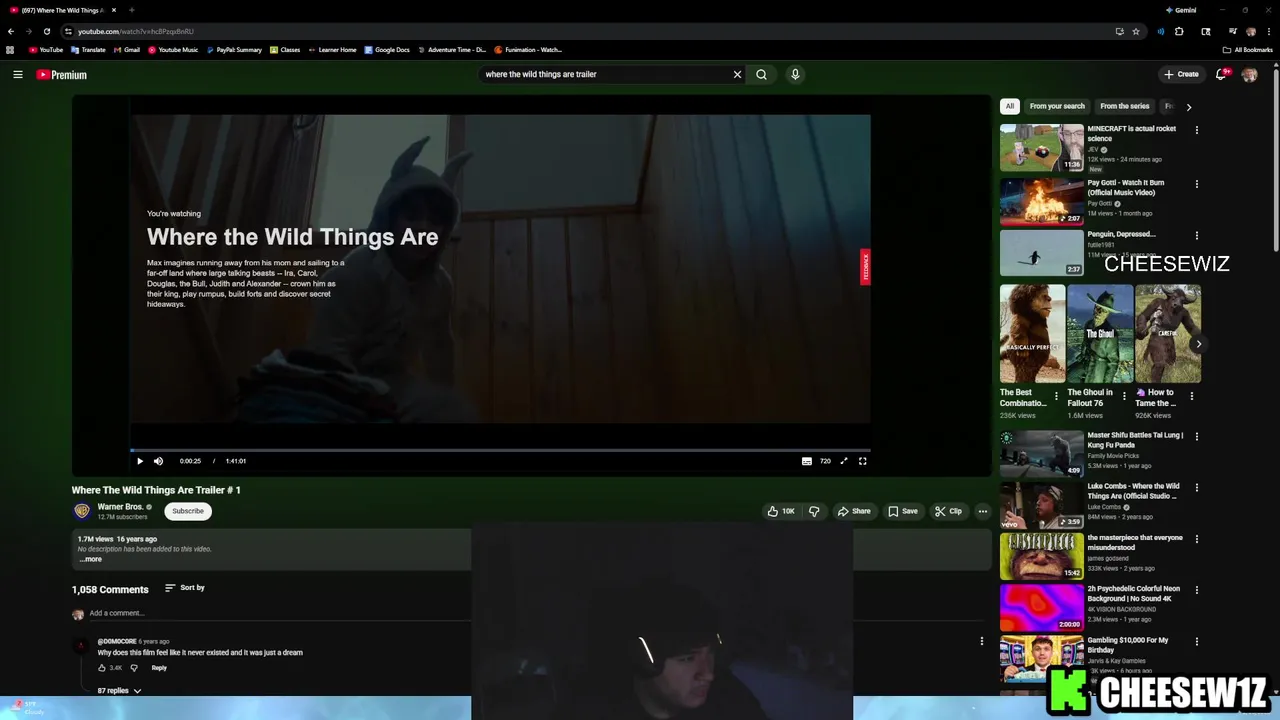Image resolution: width=1280 pixels, height=720 pixels.
Task: Open The Ghoul in Fallout 76 short
Action: (1100, 334)
